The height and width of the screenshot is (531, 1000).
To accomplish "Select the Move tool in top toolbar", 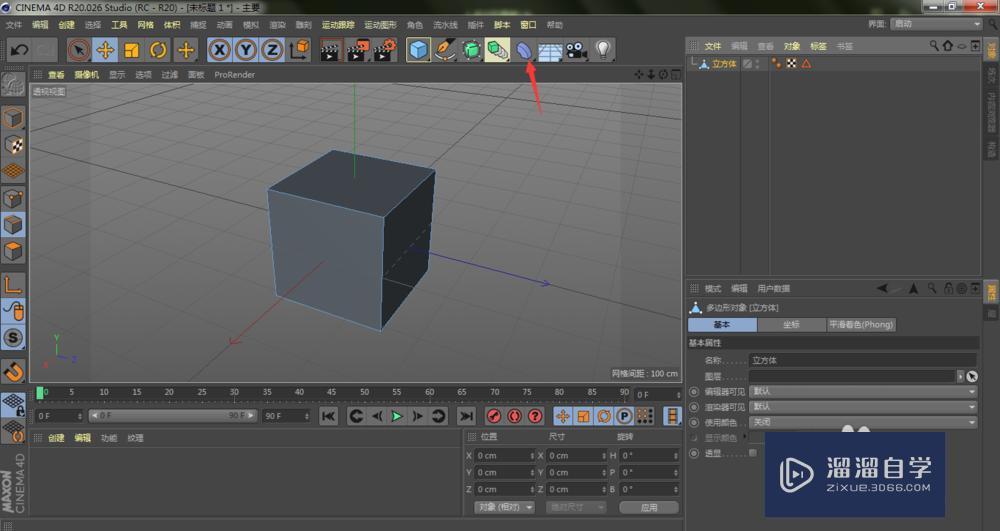I will pyautogui.click(x=105, y=49).
